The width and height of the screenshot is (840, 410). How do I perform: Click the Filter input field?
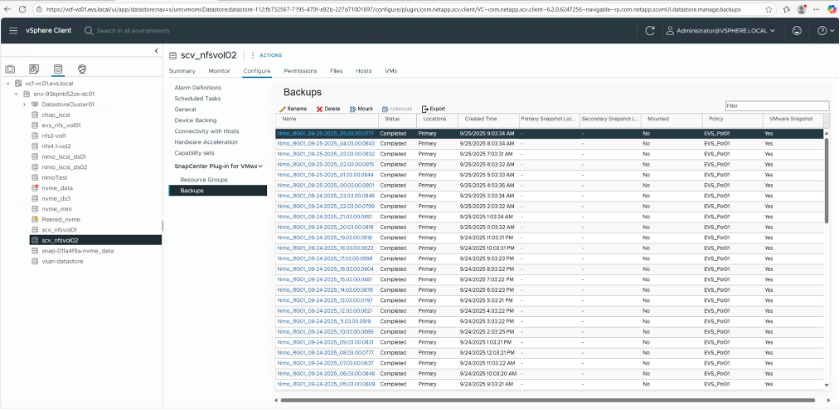coord(776,105)
